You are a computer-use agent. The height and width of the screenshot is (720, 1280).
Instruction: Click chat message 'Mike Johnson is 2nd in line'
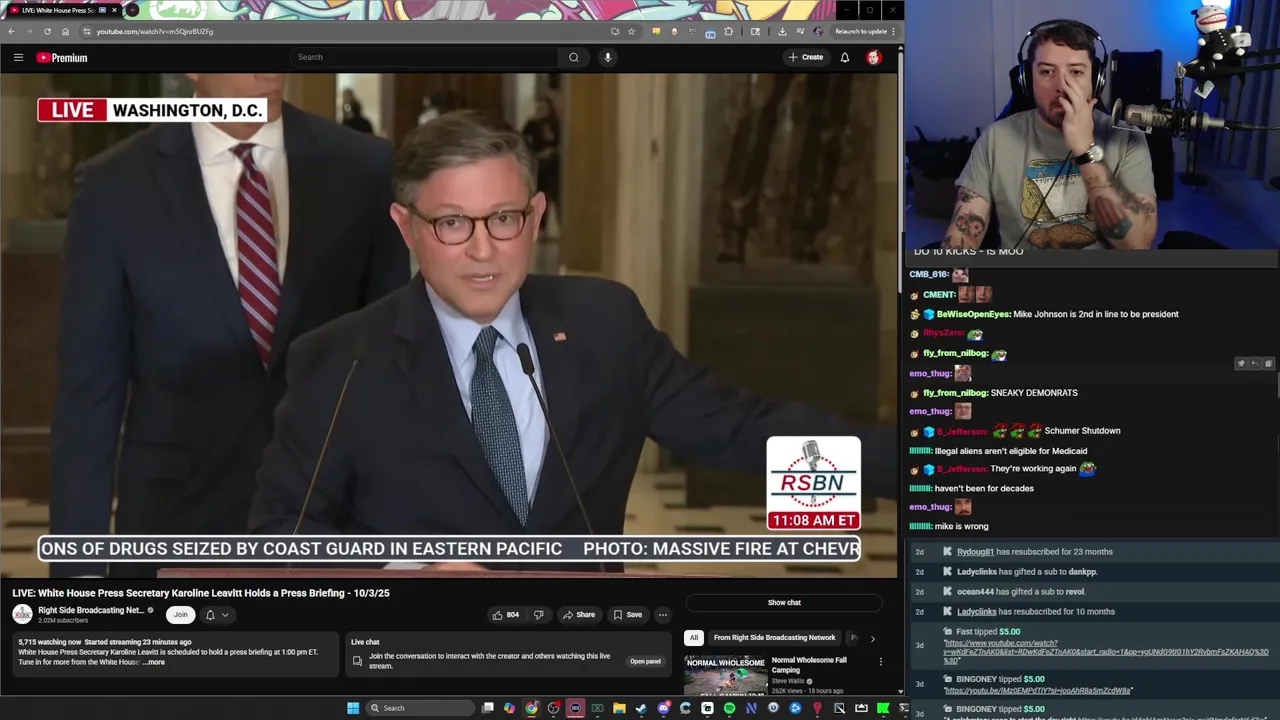coord(1096,314)
